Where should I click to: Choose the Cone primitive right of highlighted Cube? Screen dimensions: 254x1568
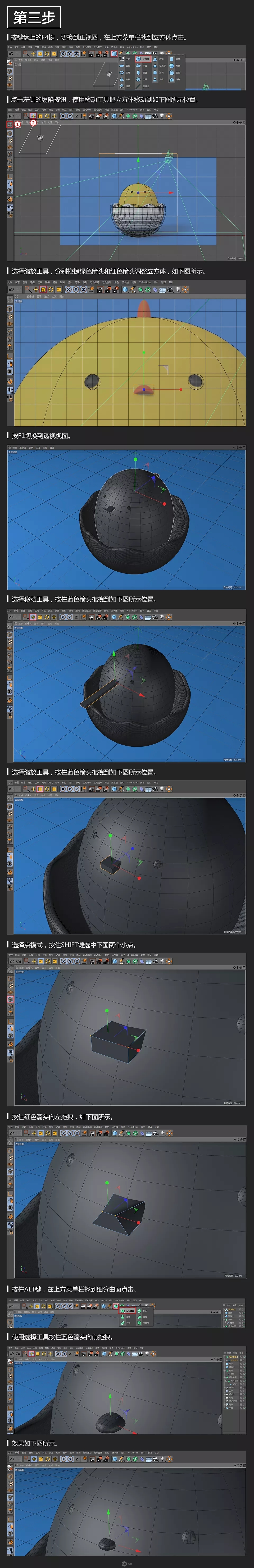pos(159,59)
